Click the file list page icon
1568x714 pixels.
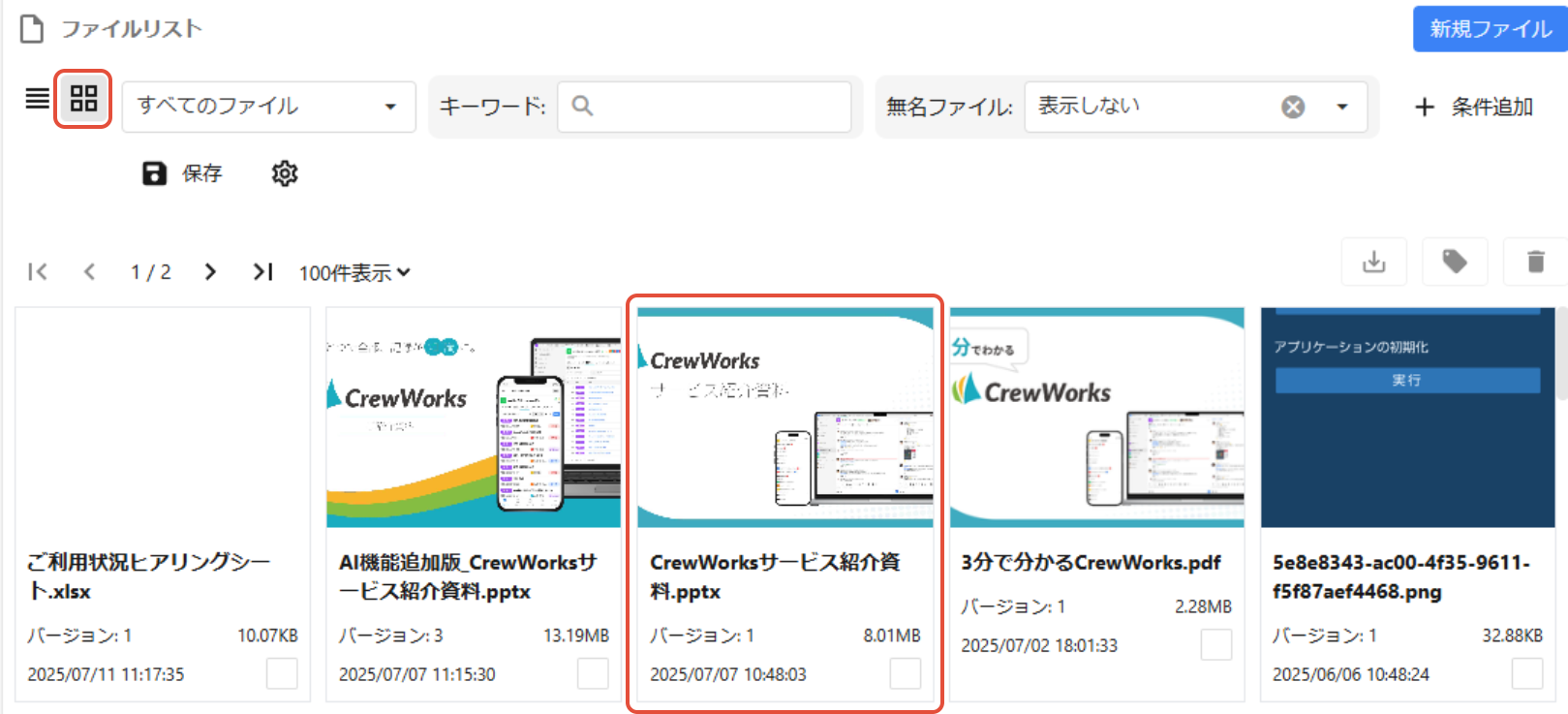tap(32, 29)
